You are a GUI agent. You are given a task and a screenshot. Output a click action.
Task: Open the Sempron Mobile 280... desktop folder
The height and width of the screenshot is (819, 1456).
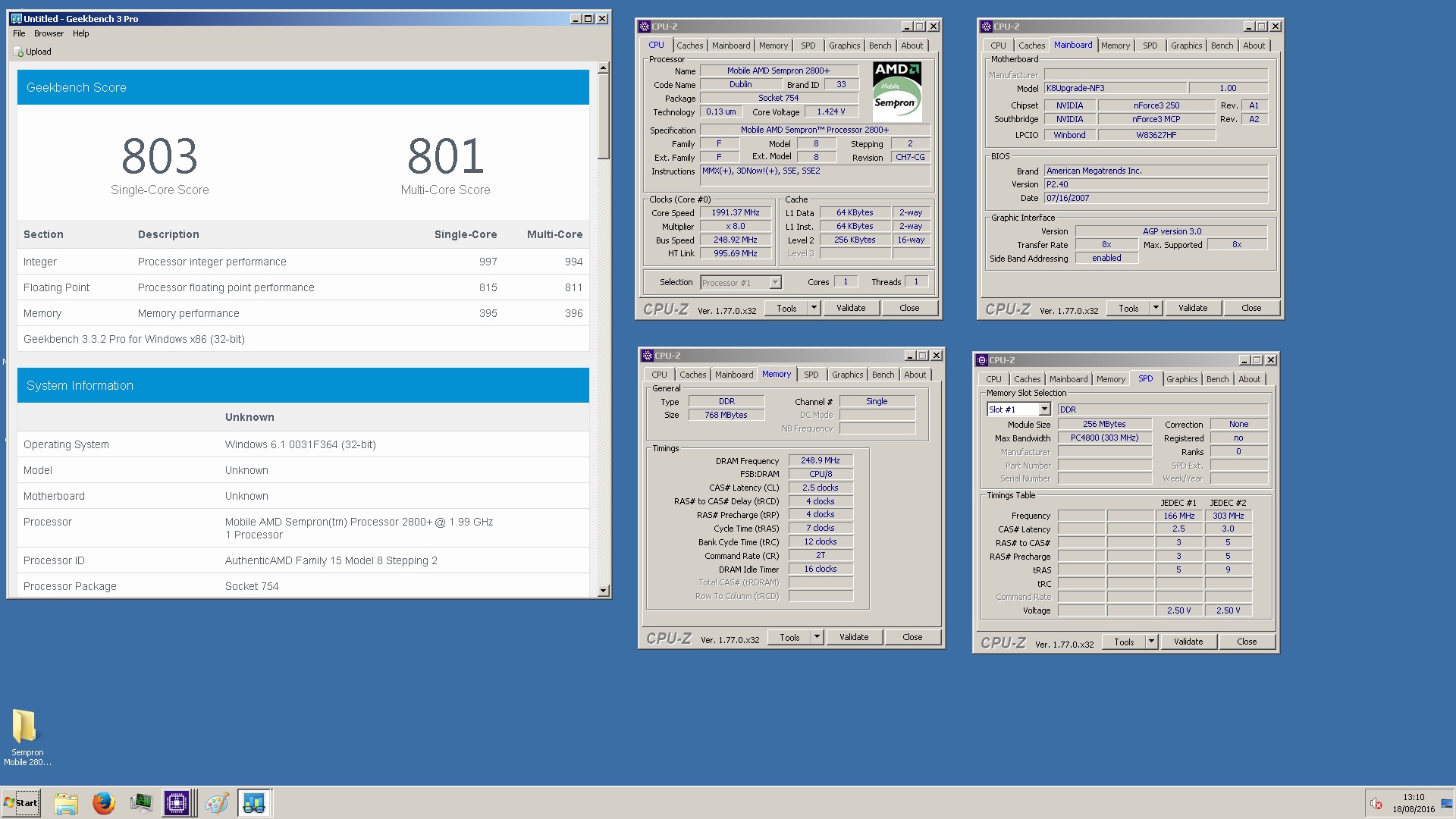pos(27,737)
